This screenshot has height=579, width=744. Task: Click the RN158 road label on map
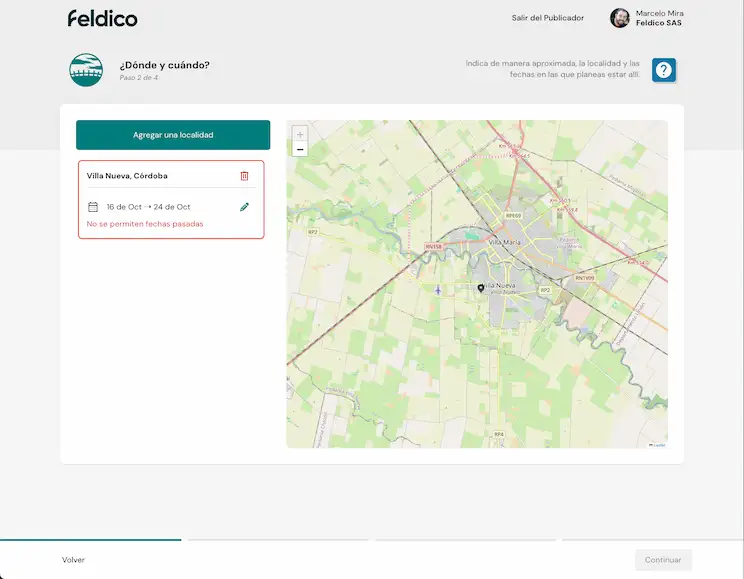click(433, 246)
